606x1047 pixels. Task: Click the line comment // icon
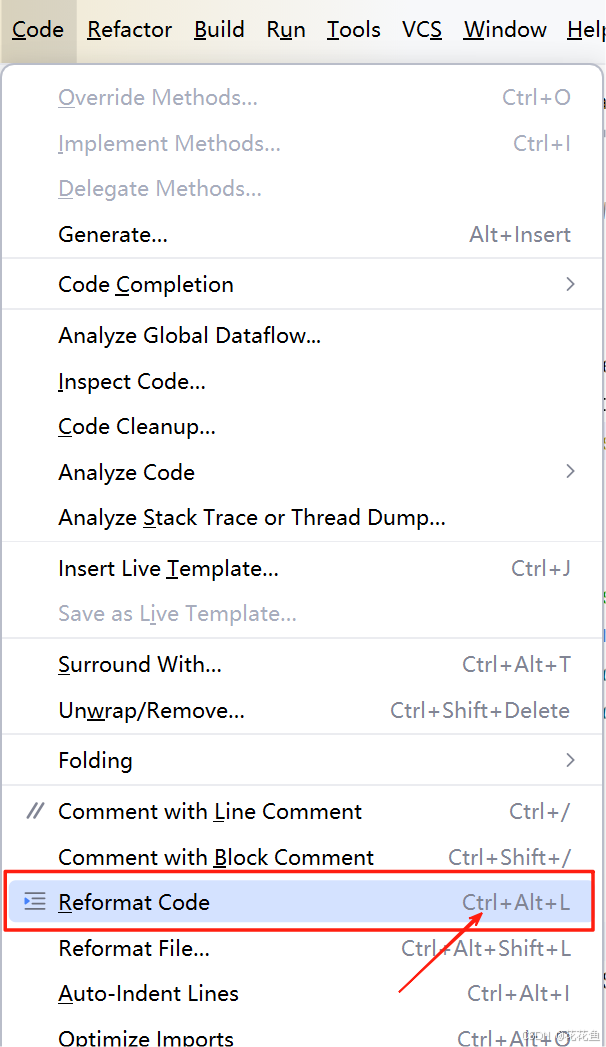[35, 811]
